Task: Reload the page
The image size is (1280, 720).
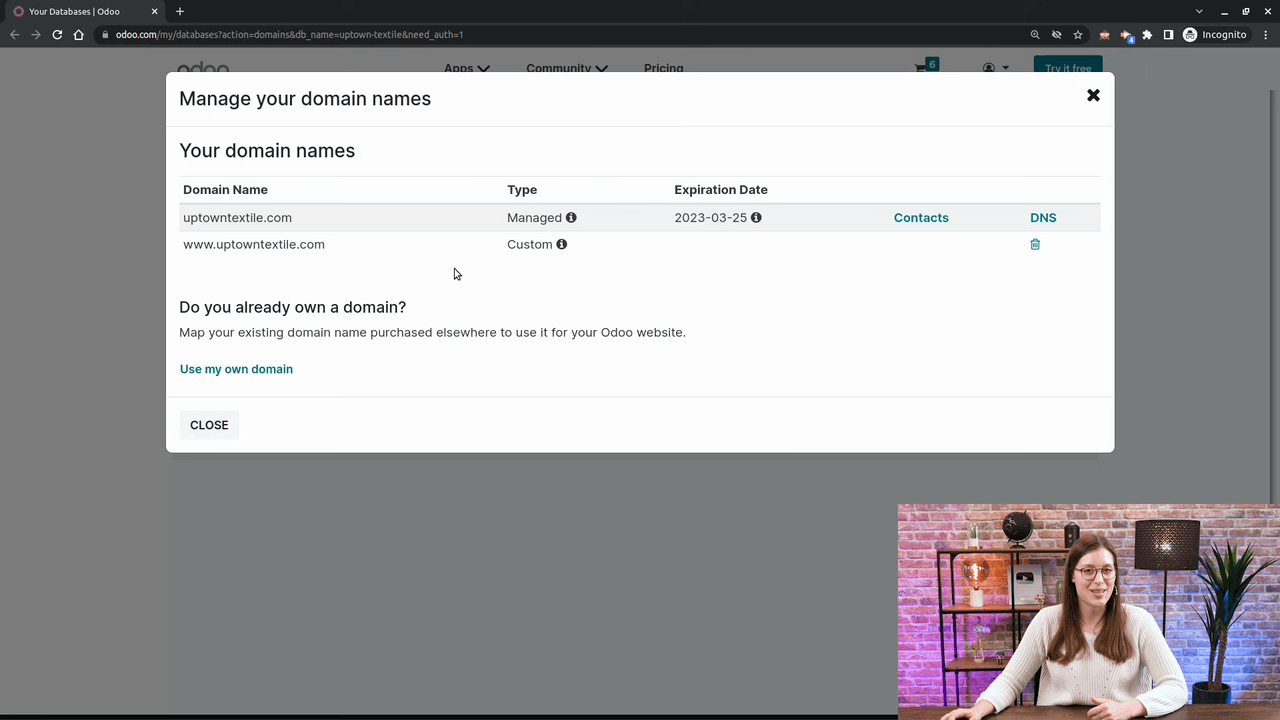Action: (57, 35)
